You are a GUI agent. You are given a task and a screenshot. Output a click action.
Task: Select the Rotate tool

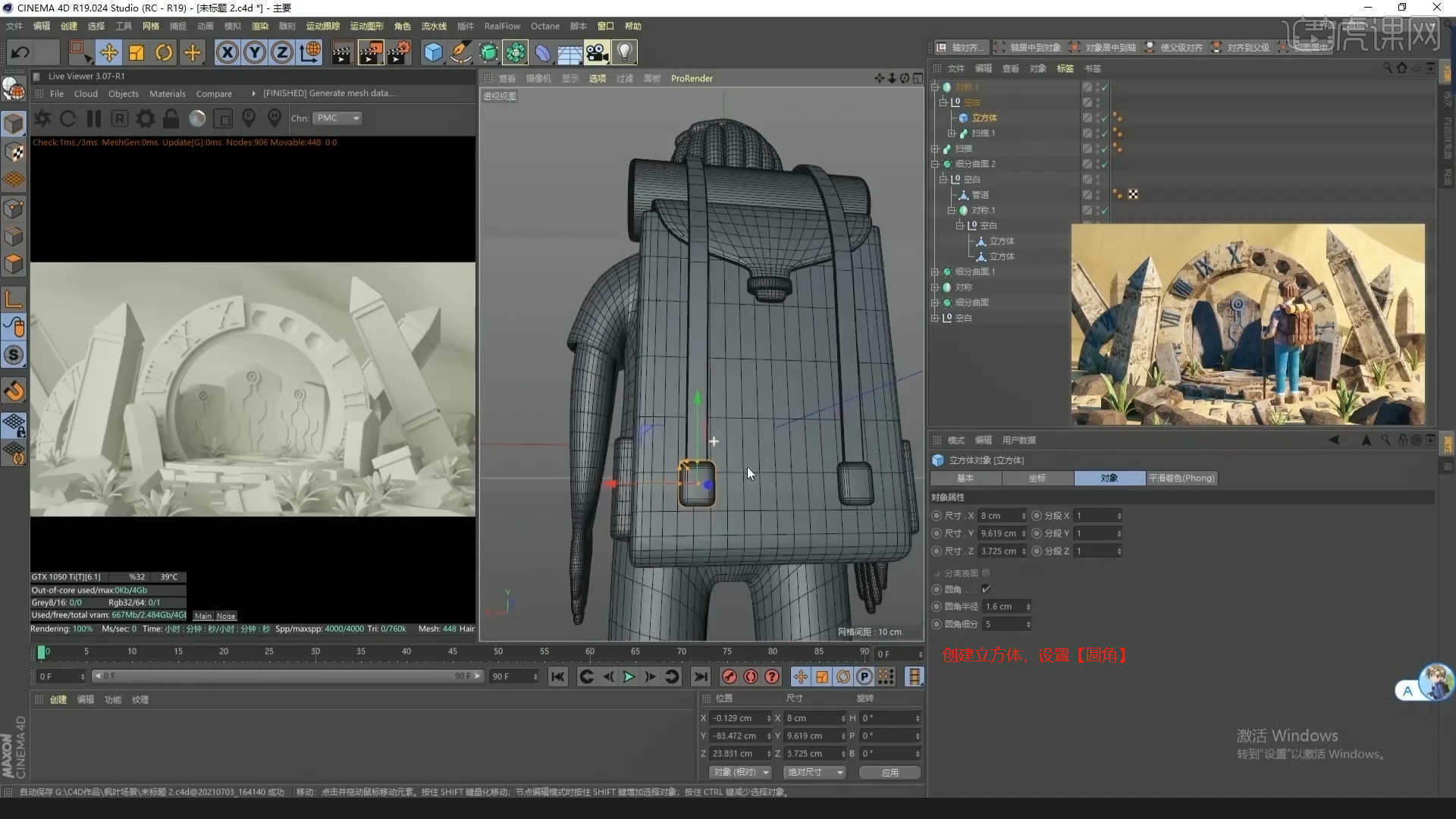[x=164, y=52]
